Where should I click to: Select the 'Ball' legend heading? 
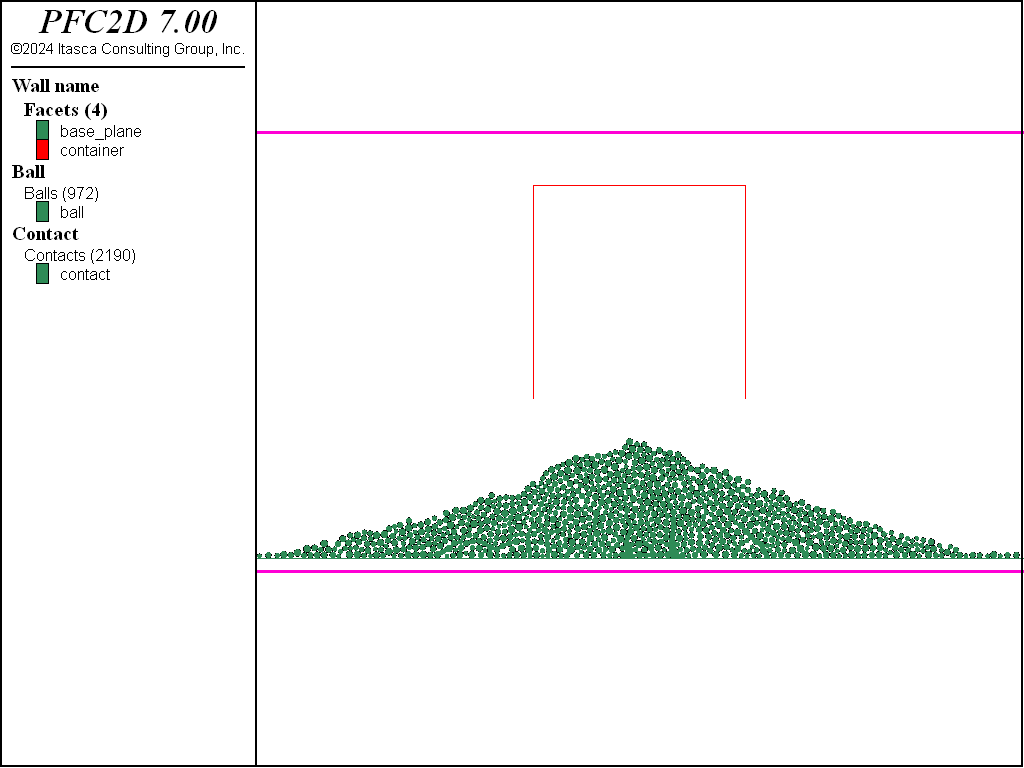[29, 172]
